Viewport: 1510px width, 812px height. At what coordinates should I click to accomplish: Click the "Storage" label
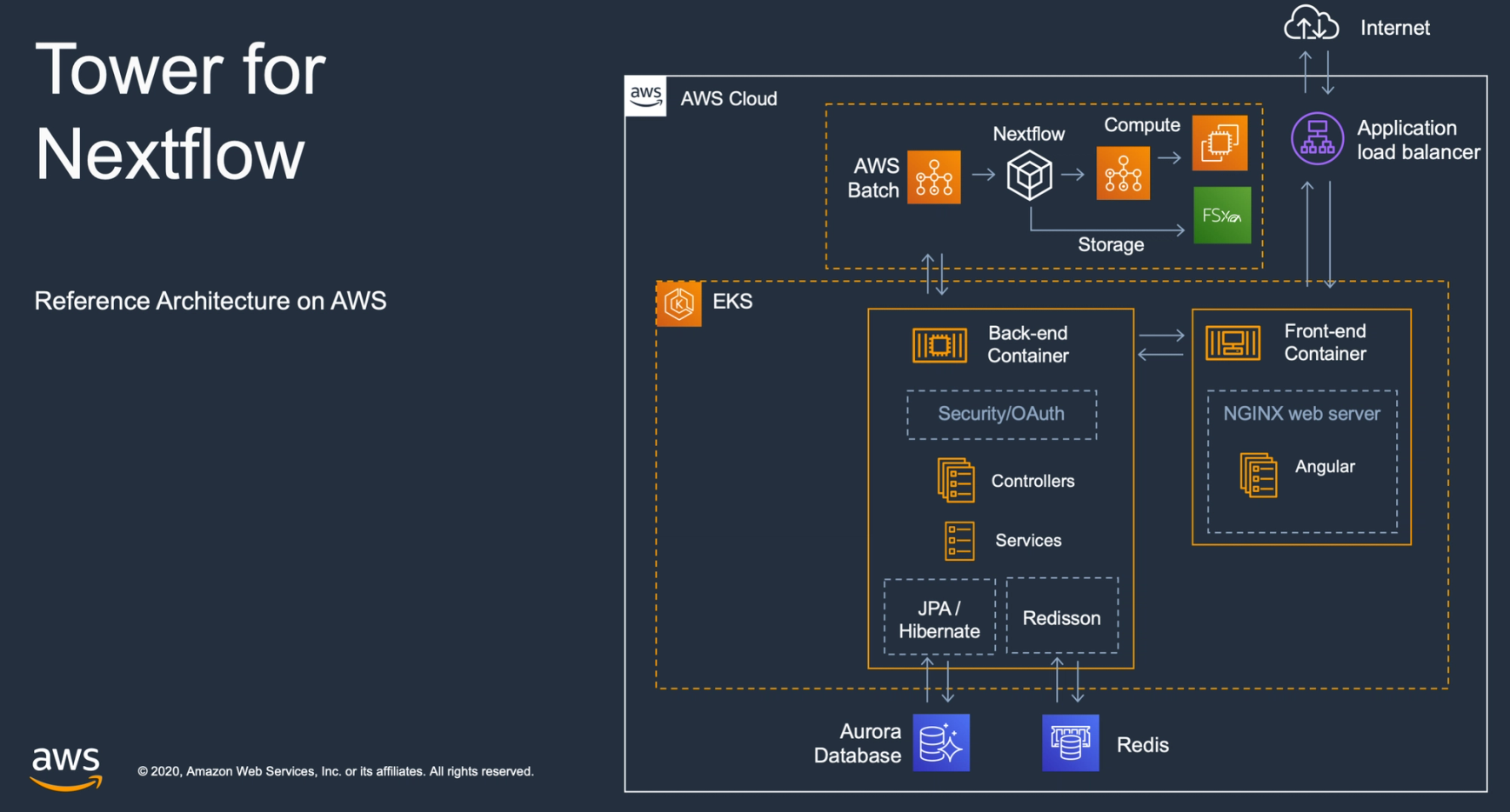coord(1111,245)
